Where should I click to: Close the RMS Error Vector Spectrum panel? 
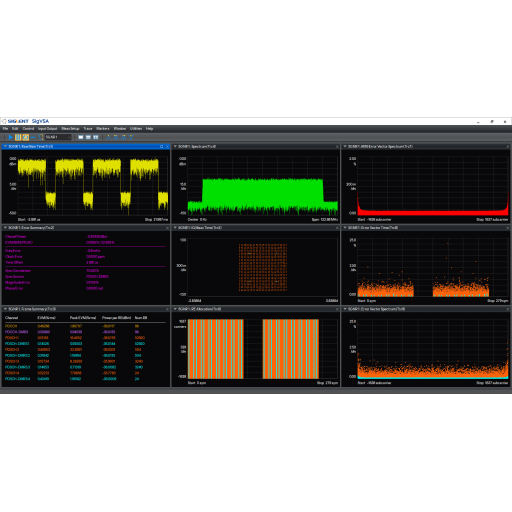(x=508, y=147)
